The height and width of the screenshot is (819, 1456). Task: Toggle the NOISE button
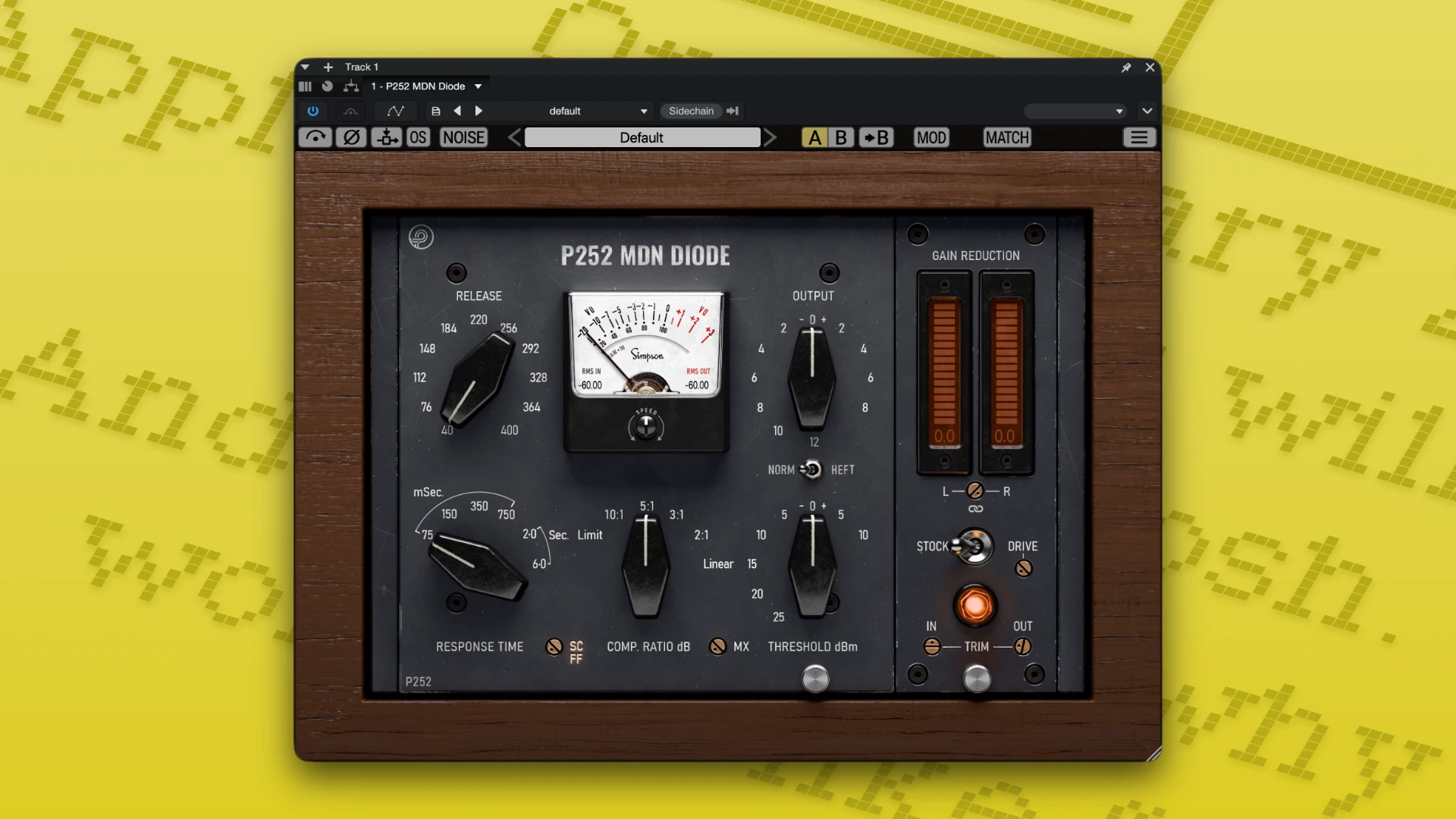[463, 137]
